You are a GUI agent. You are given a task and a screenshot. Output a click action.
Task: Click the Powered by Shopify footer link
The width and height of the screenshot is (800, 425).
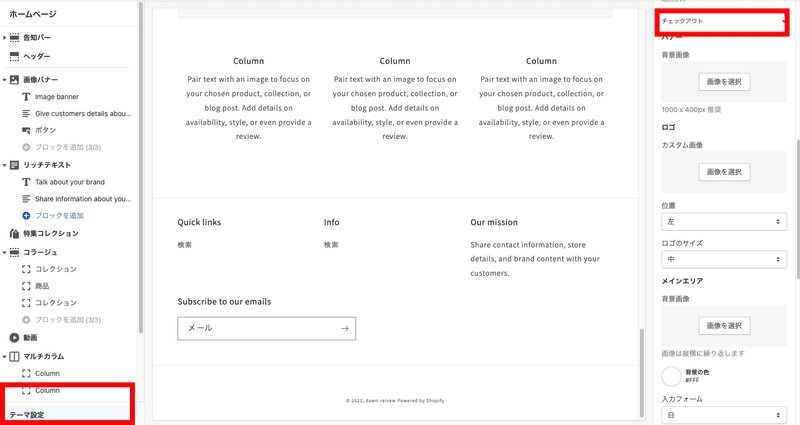click(421, 401)
